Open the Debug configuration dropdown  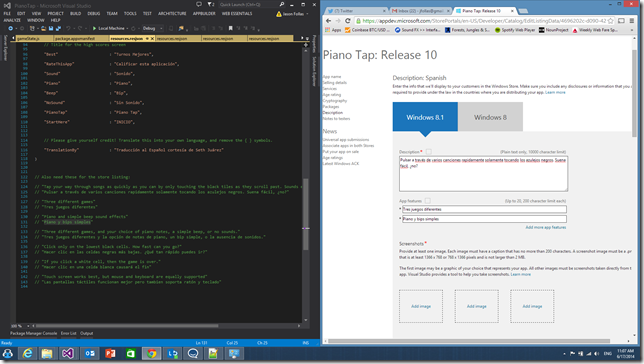pyautogui.click(x=152, y=28)
